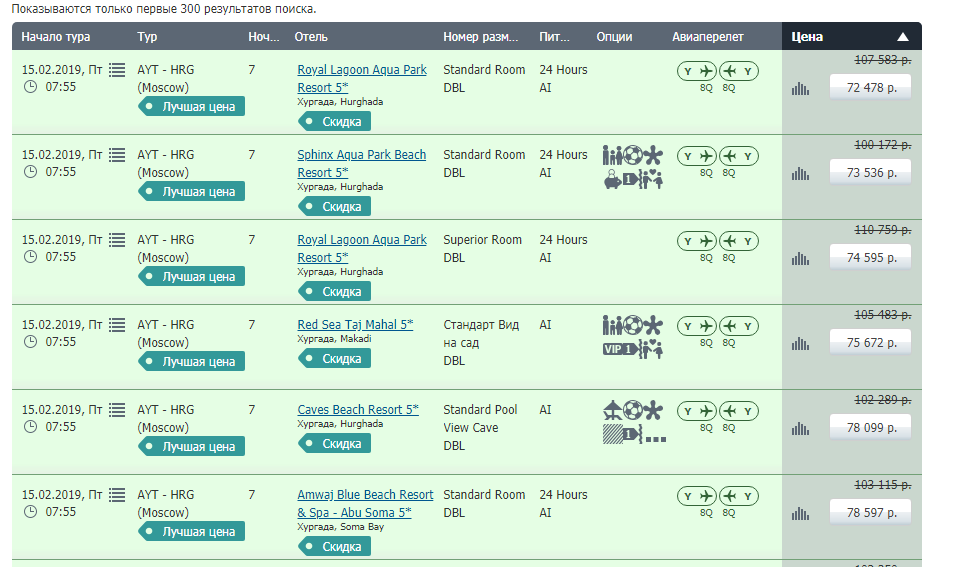Open tour details list icon in Red Sea Taj Mahal row
The image size is (972, 567).
coord(117,325)
